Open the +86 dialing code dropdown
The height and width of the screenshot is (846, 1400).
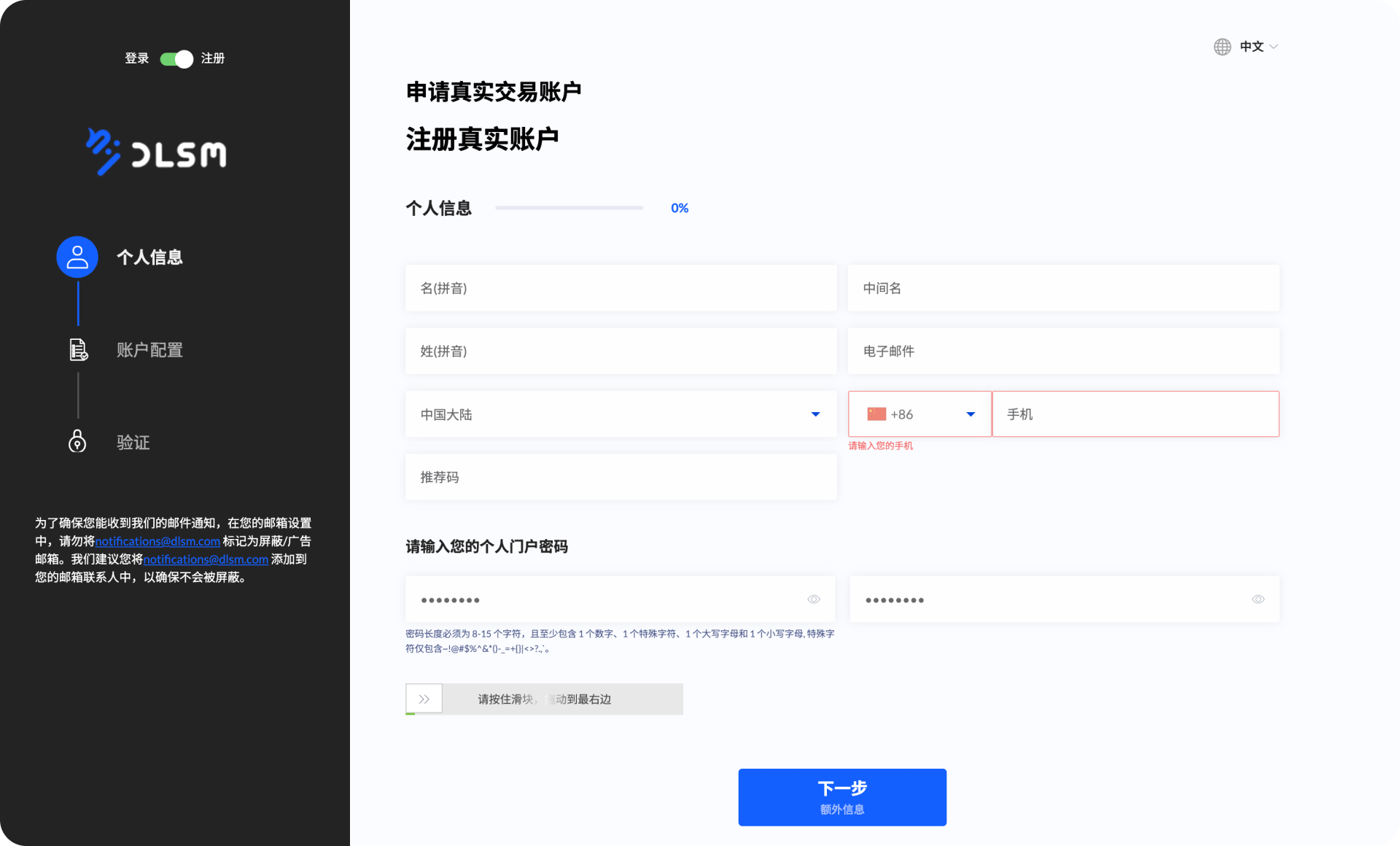coord(970,414)
